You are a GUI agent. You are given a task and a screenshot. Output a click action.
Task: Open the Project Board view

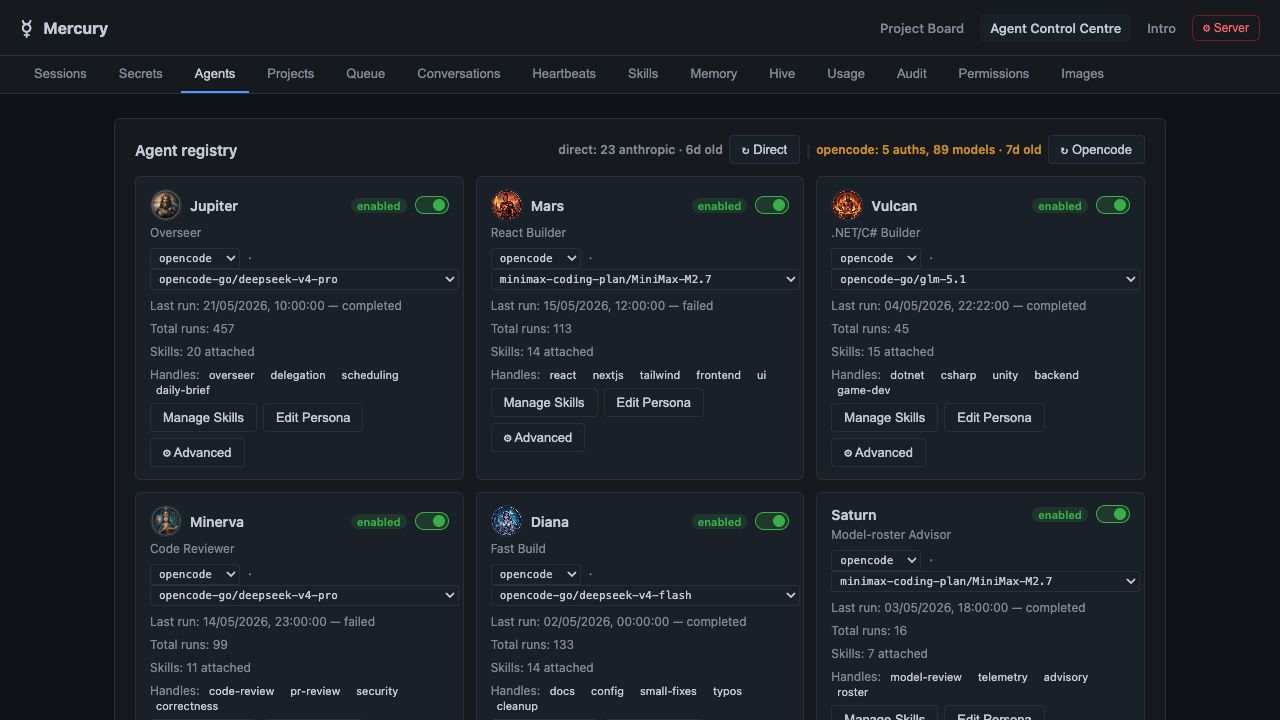(x=922, y=28)
